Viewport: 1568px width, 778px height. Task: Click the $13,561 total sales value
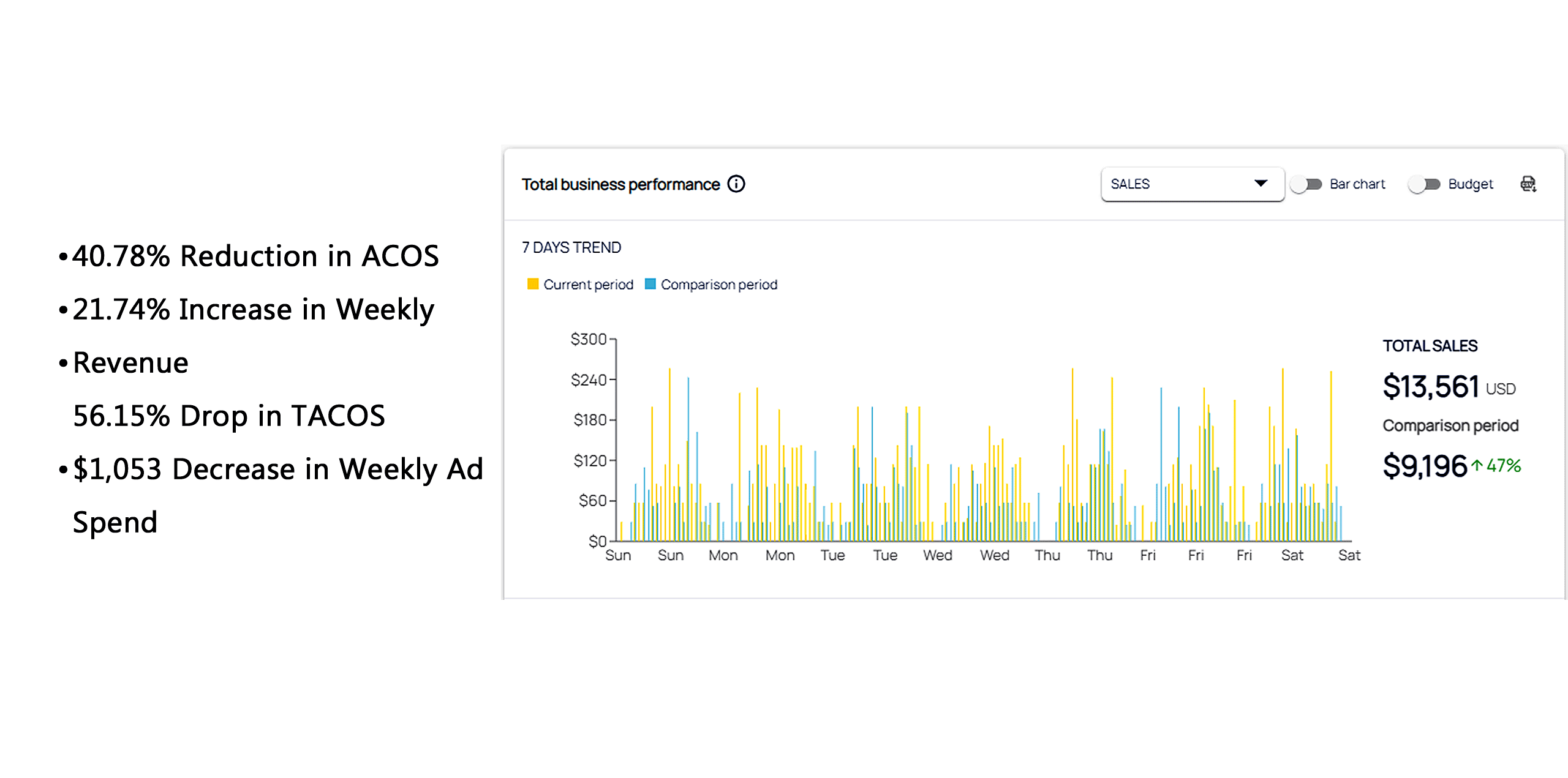coord(1431,387)
